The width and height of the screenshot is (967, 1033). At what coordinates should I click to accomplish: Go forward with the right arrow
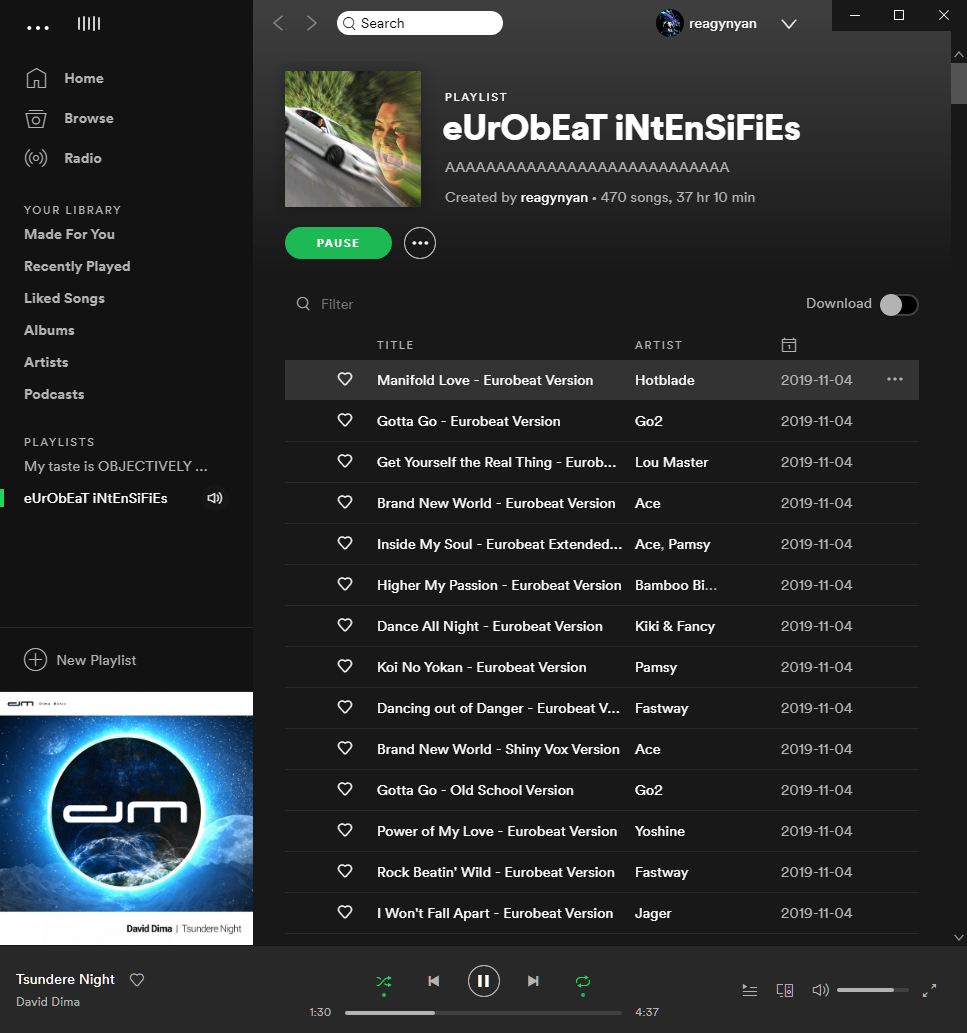312,23
